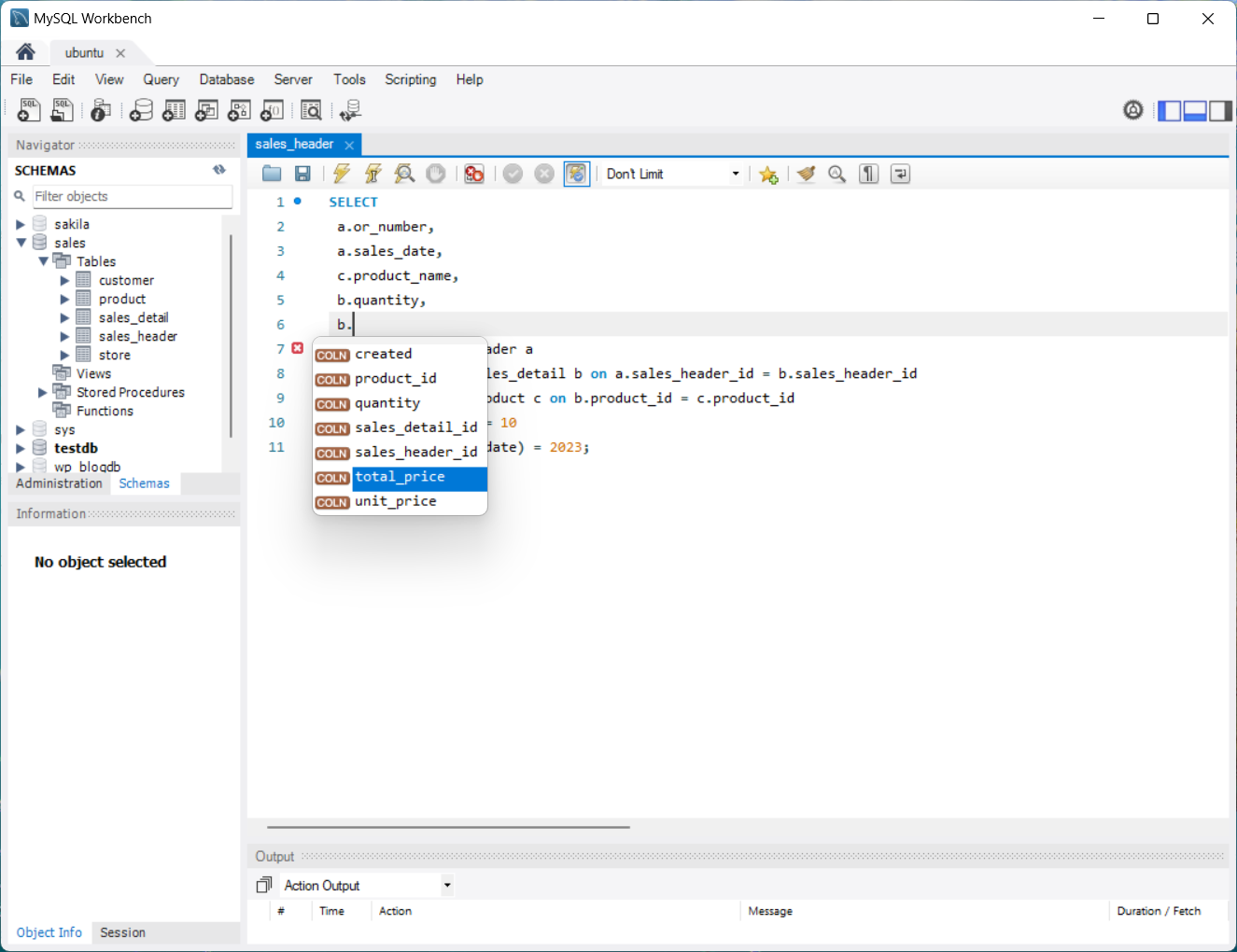Choose total_price from the autocomplete list

click(x=401, y=477)
